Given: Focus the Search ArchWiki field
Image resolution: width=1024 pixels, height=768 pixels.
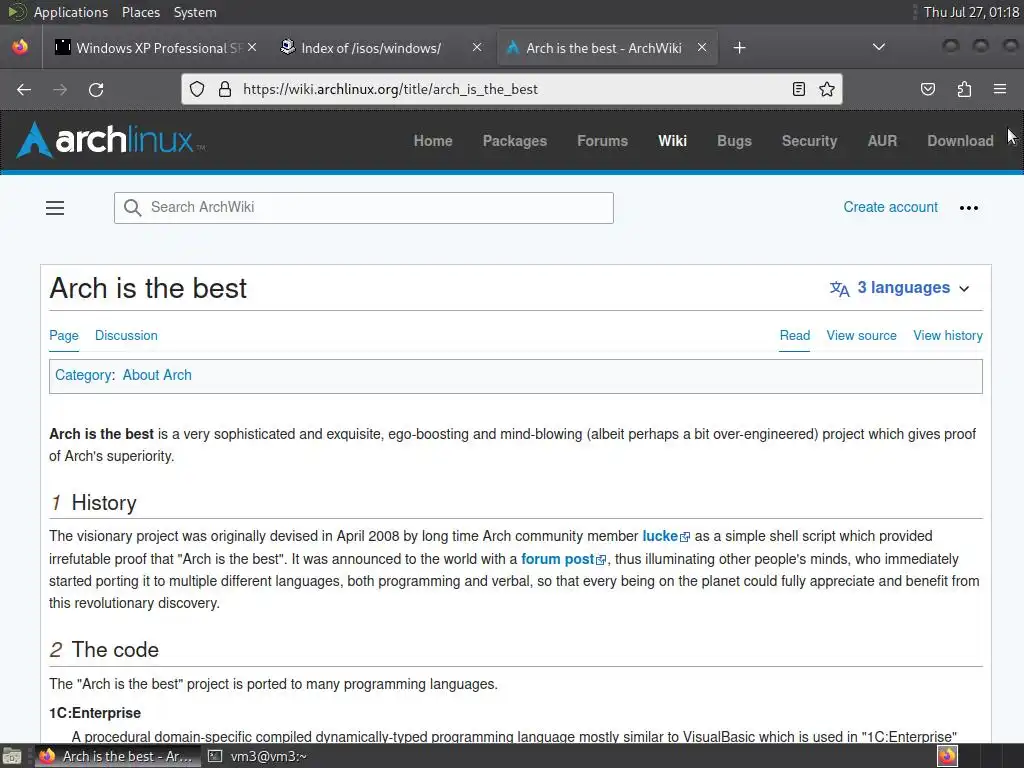Looking at the screenshot, I should point(364,208).
